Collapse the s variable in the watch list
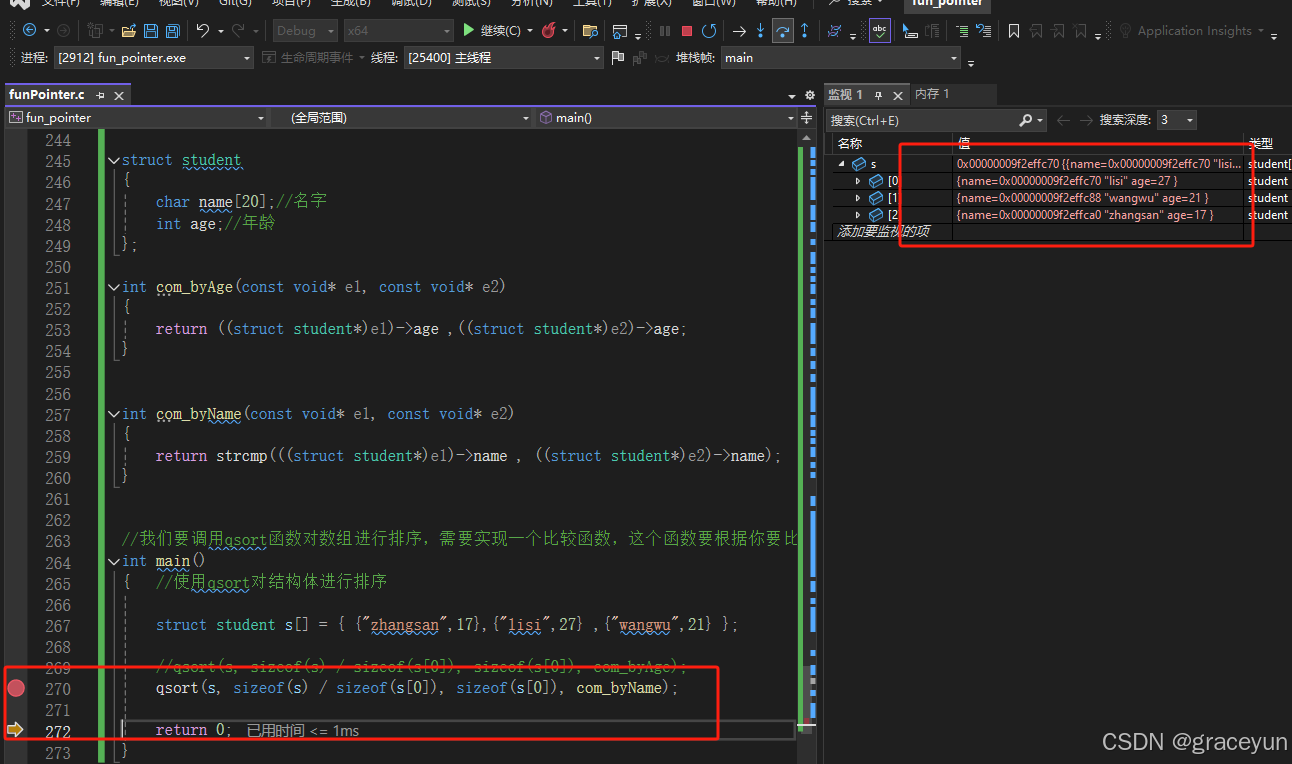The image size is (1292, 764). coord(841,164)
